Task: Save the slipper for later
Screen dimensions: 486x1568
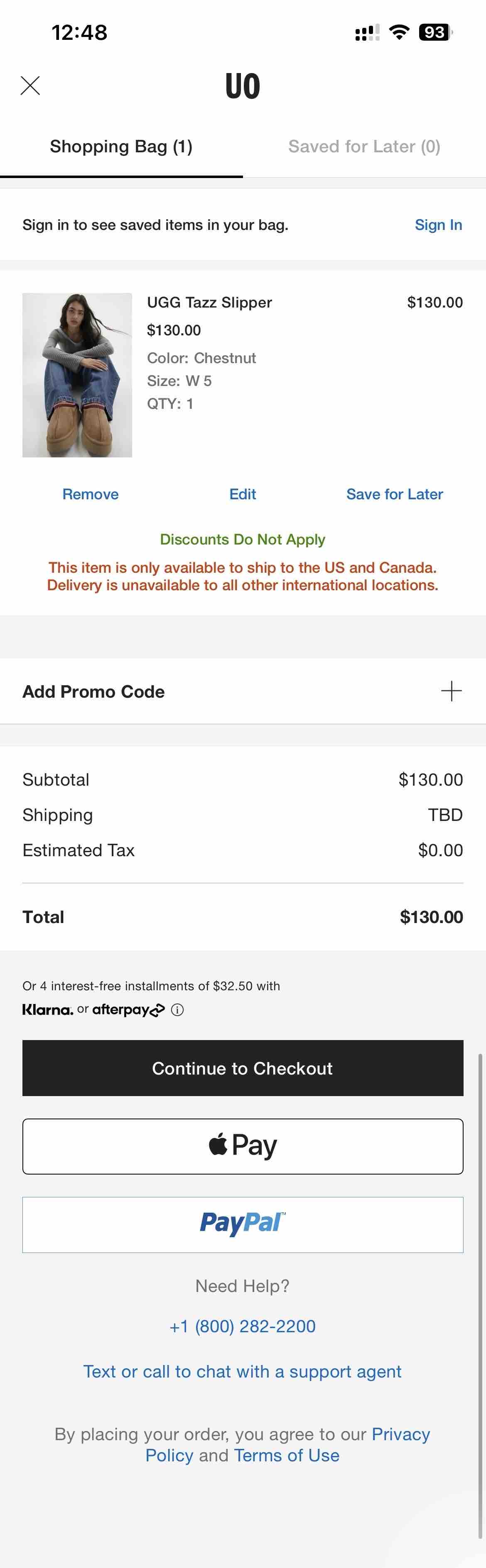Action: pos(395,493)
